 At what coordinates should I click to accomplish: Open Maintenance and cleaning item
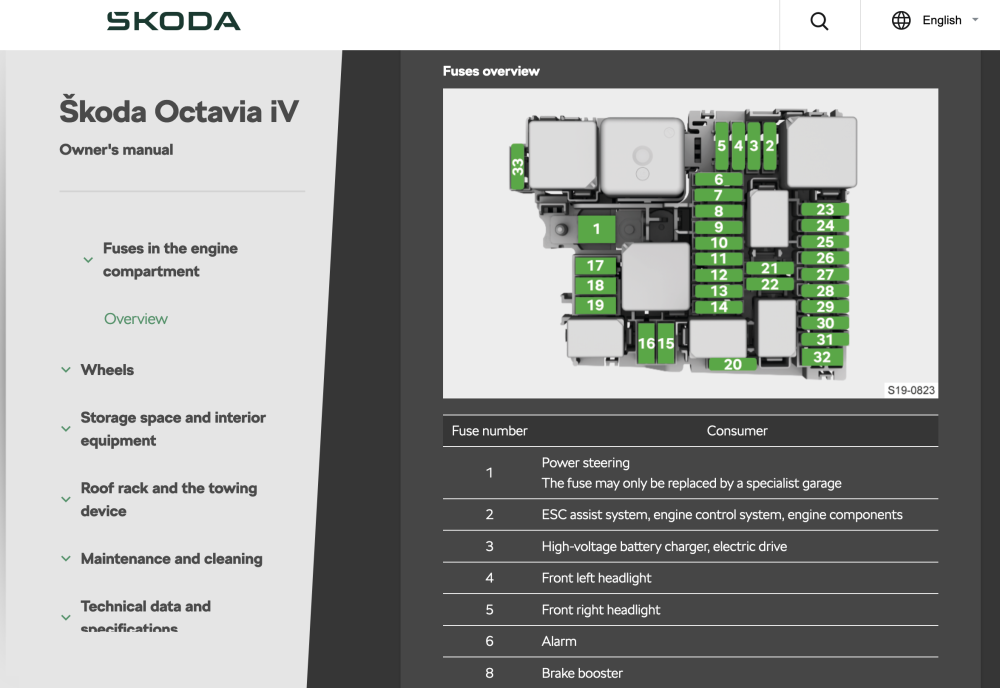[x=172, y=559]
